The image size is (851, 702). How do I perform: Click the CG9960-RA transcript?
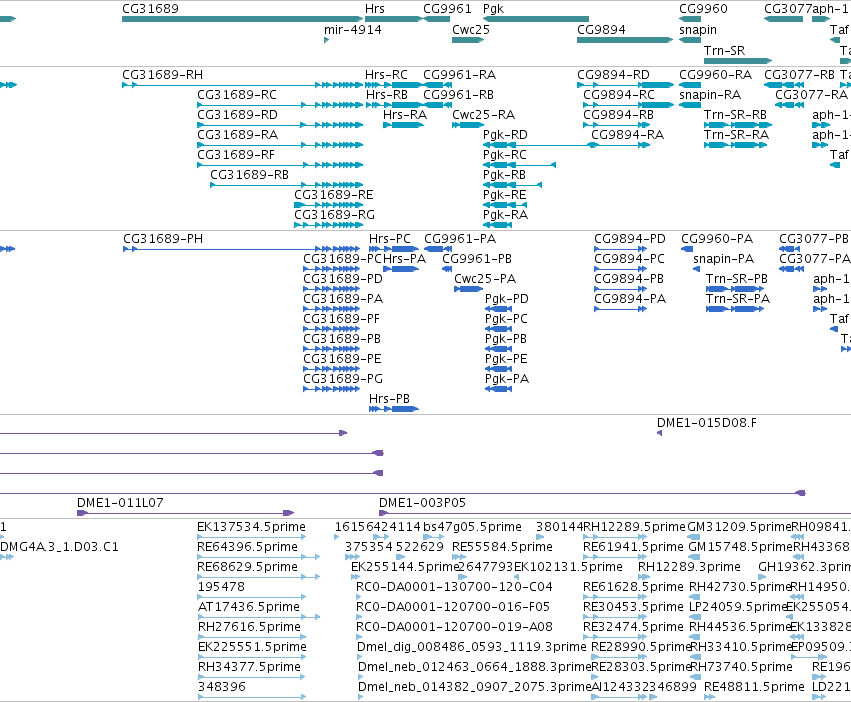690,85
